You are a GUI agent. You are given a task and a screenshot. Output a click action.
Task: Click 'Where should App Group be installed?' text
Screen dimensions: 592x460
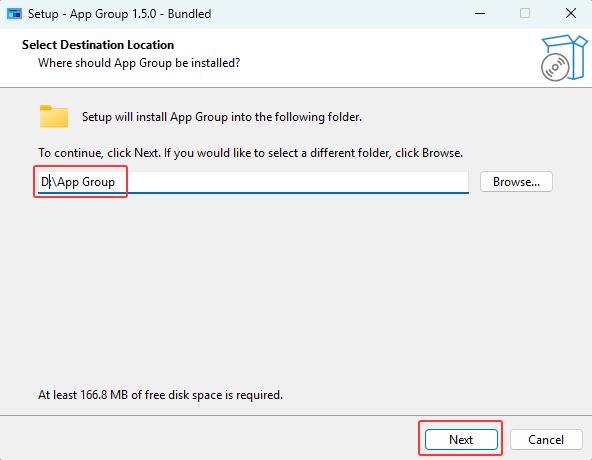pos(139,63)
